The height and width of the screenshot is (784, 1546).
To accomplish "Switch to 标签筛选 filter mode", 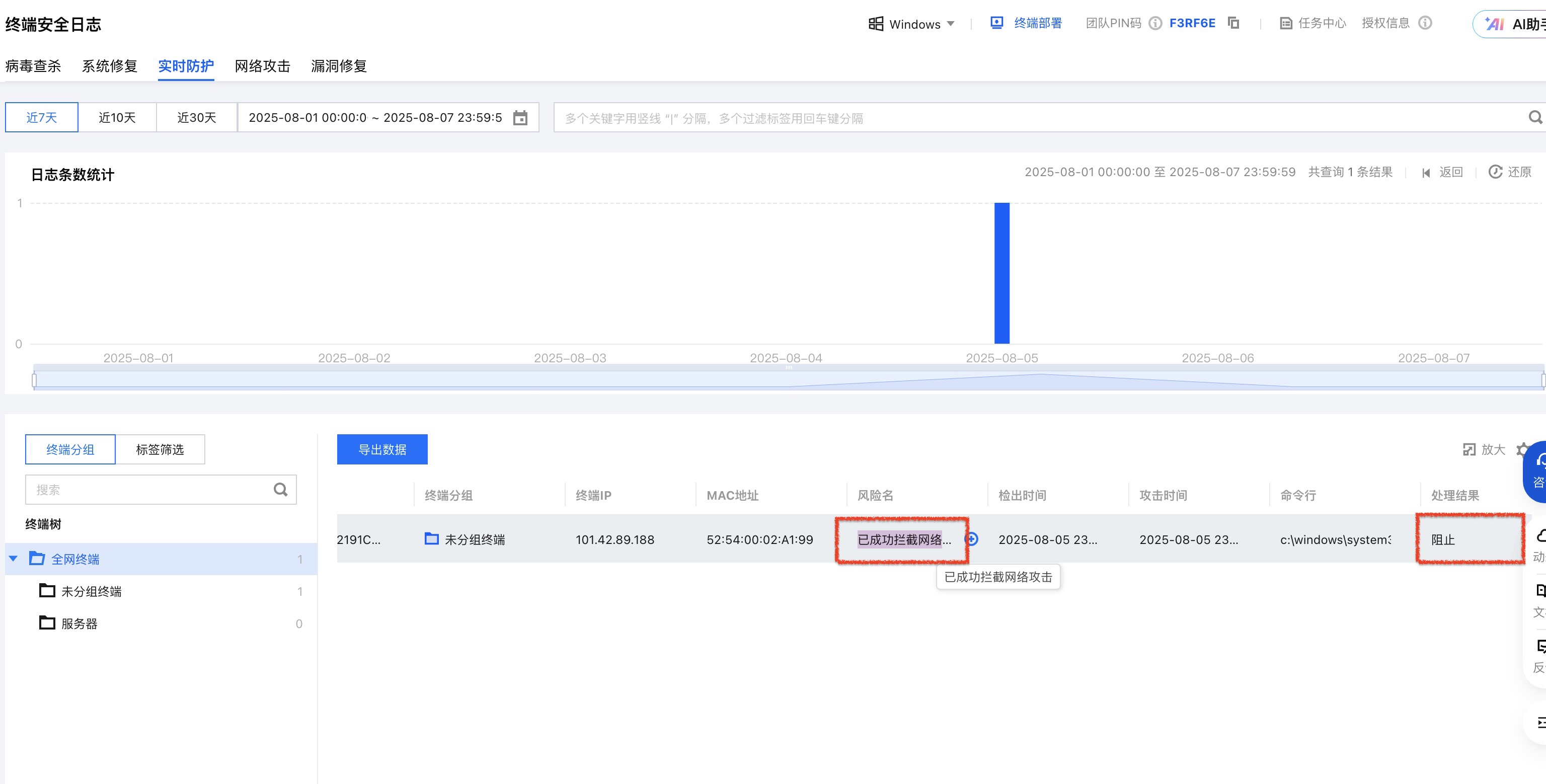I will [x=160, y=450].
